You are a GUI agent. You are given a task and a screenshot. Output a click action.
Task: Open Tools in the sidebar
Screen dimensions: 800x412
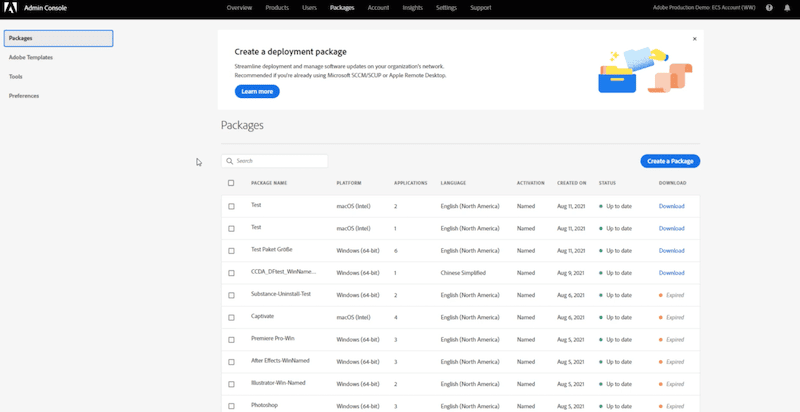(x=15, y=76)
